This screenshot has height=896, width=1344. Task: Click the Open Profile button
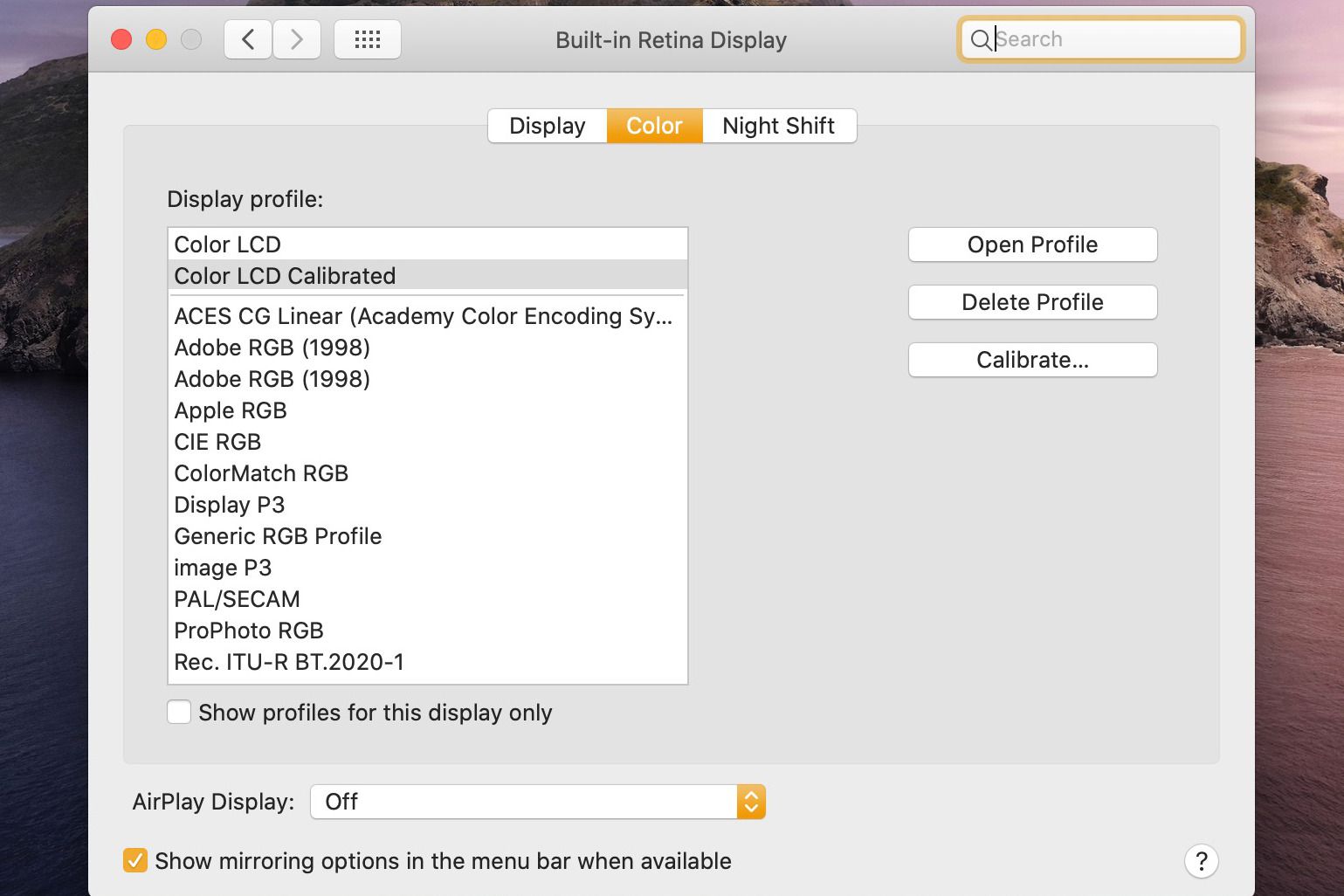(x=1033, y=245)
